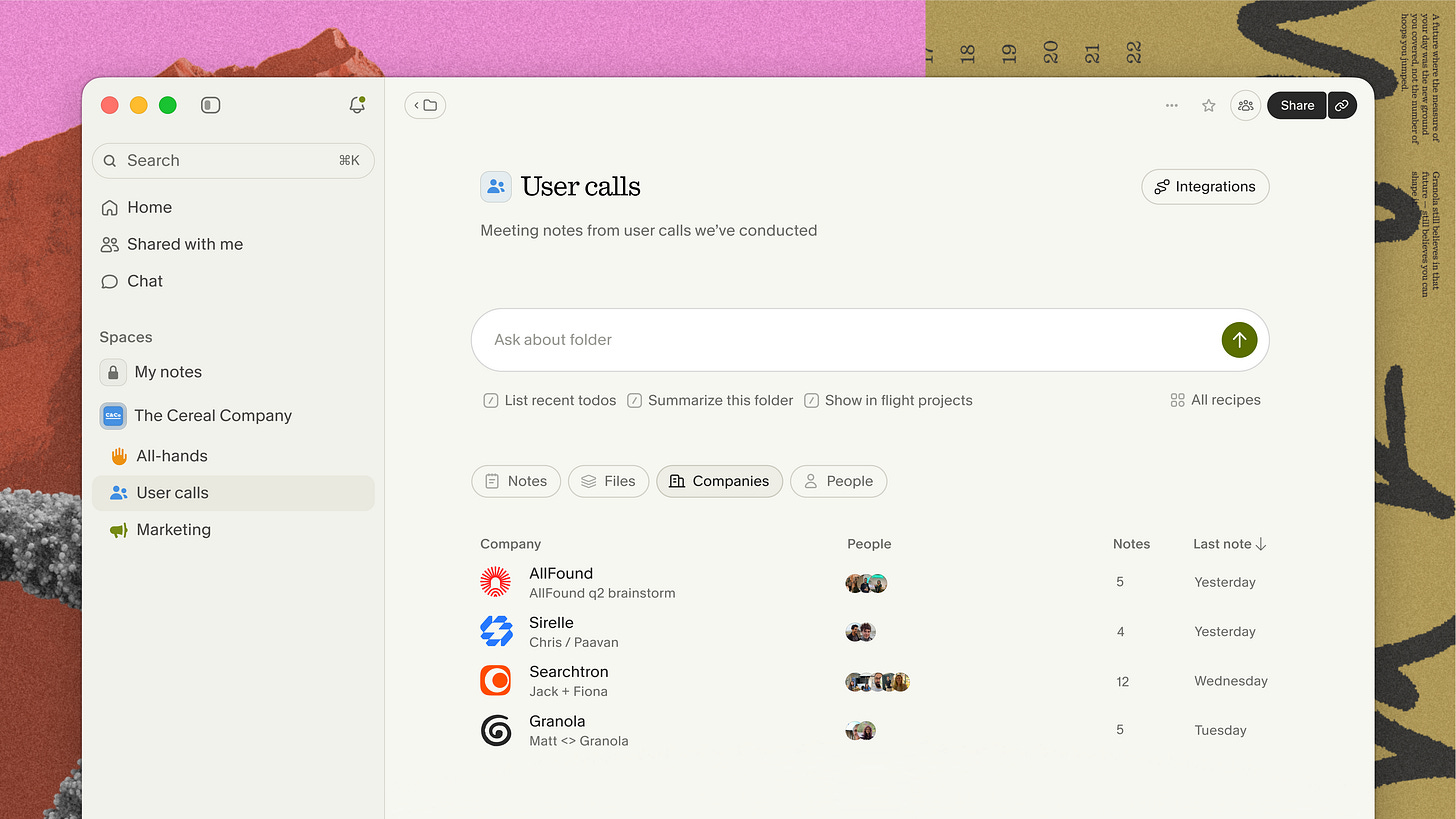Star this folder as a favorite
Image resolution: width=1456 pixels, height=819 pixels.
click(1208, 105)
